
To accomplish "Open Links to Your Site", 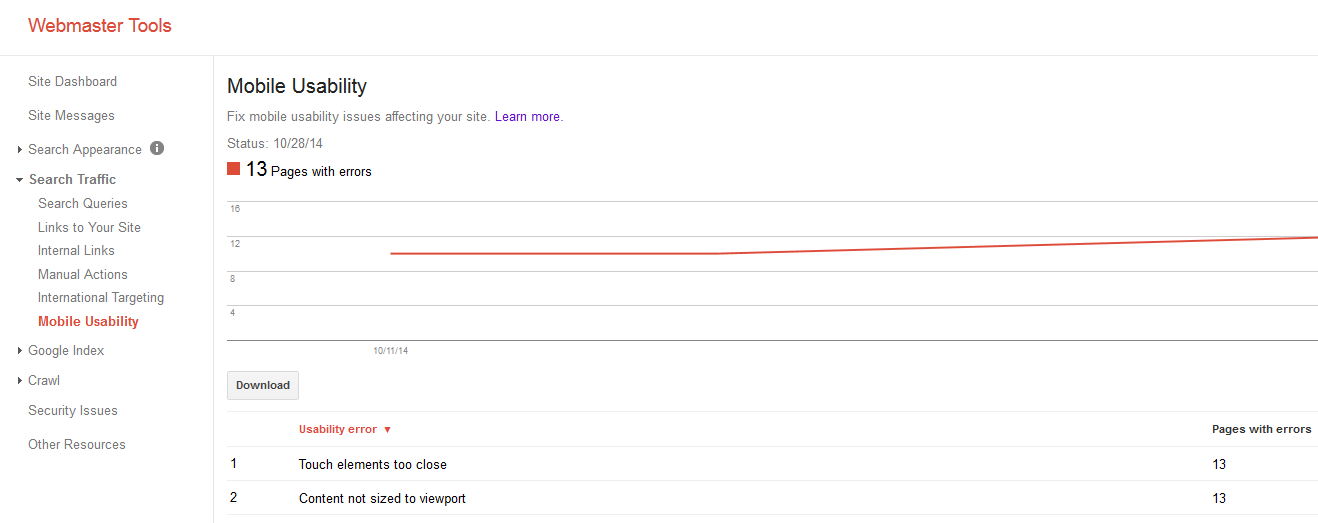I will pyautogui.click(x=89, y=227).
